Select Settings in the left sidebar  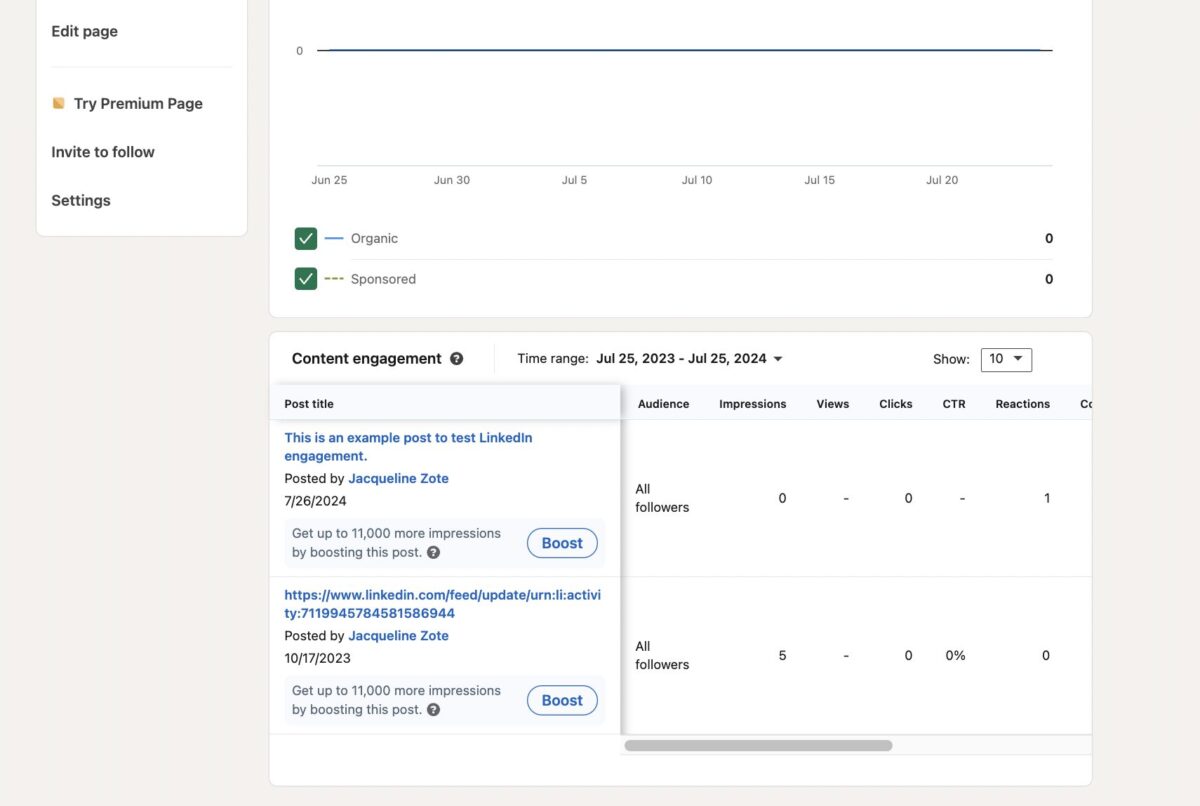(x=80, y=200)
